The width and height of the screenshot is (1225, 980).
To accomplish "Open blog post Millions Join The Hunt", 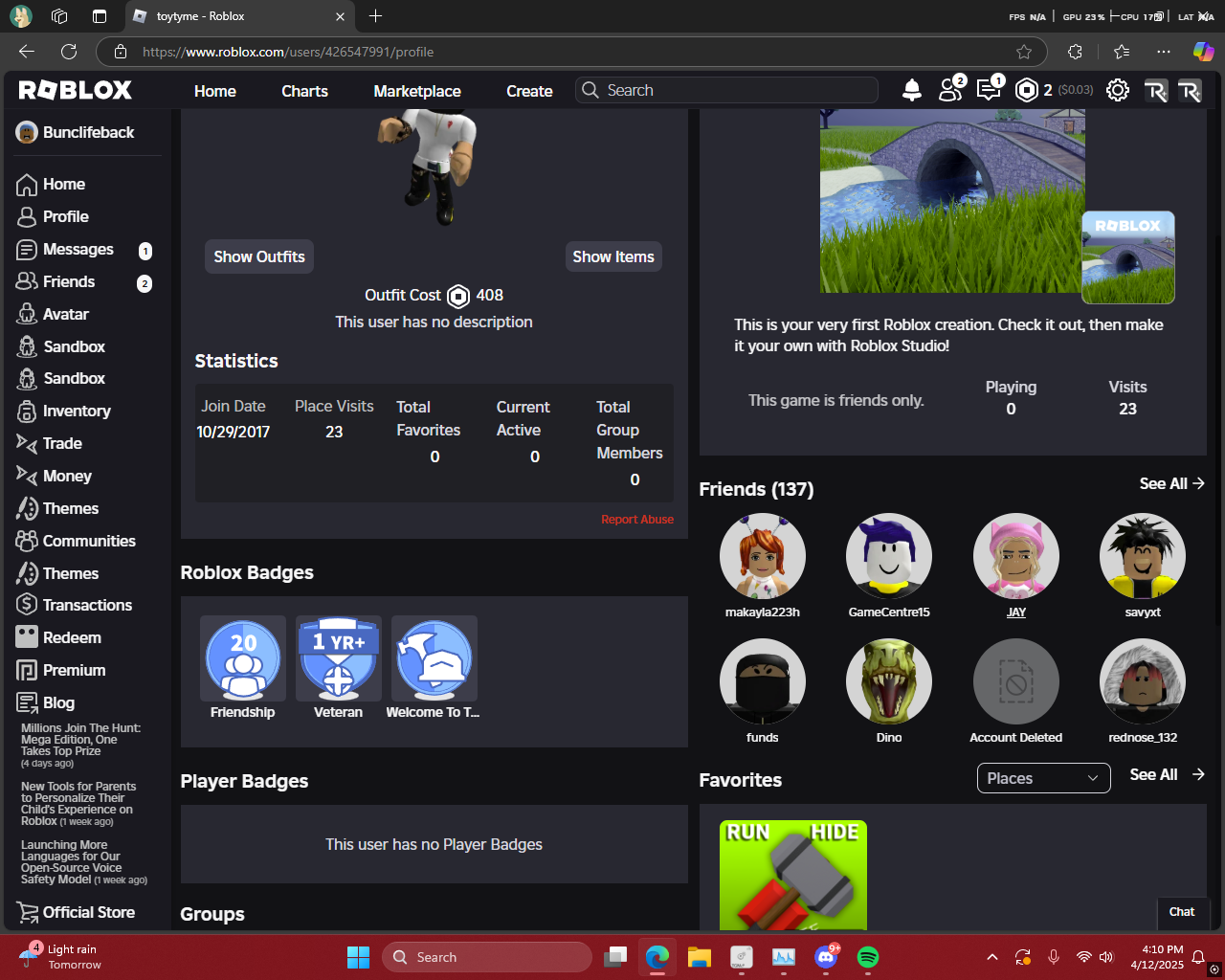I will tap(80, 746).
